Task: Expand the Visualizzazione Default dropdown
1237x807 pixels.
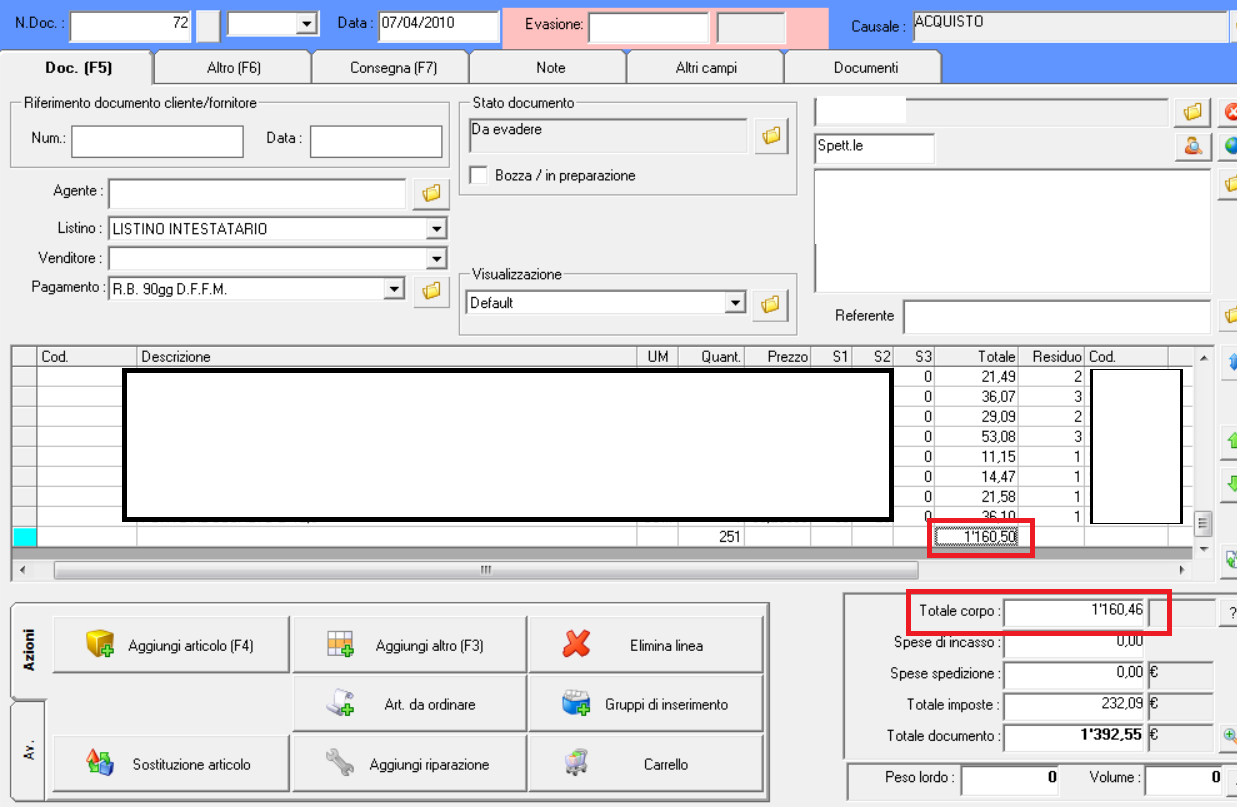Action: tap(736, 302)
